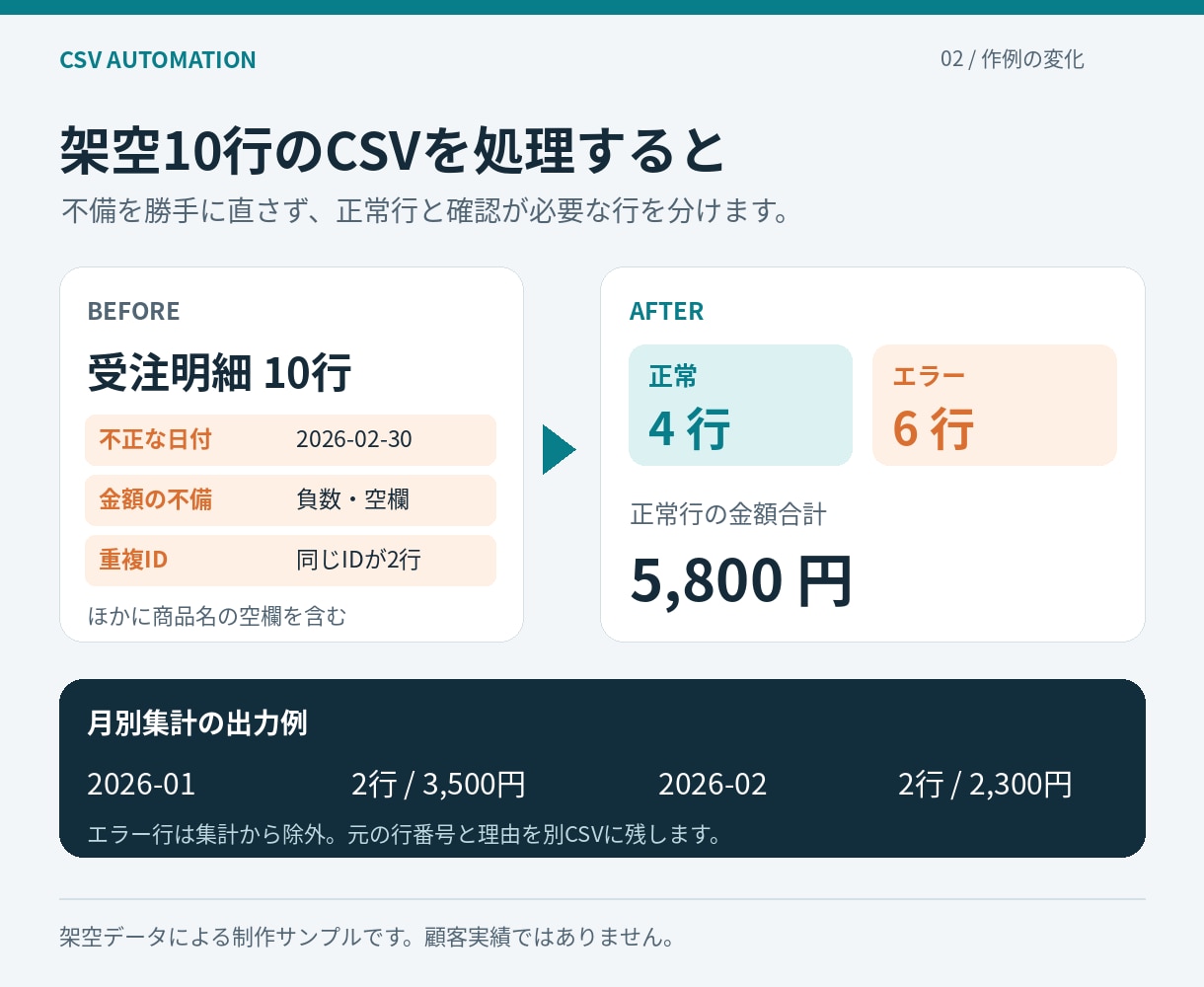
Task: Click the '受注明細 10行' heading
Action: pyautogui.click(x=219, y=373)
